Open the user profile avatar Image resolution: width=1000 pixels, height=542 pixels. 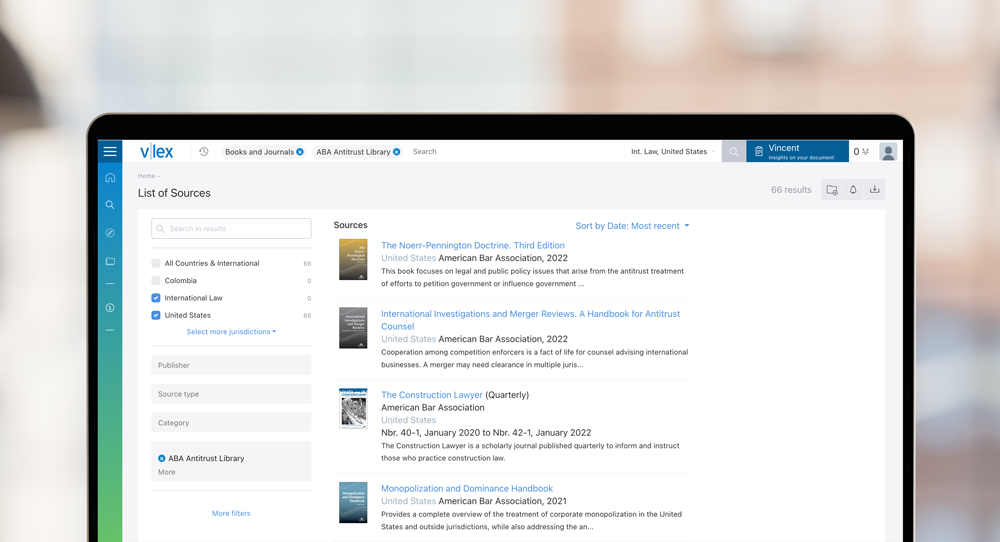click(888, 152)
